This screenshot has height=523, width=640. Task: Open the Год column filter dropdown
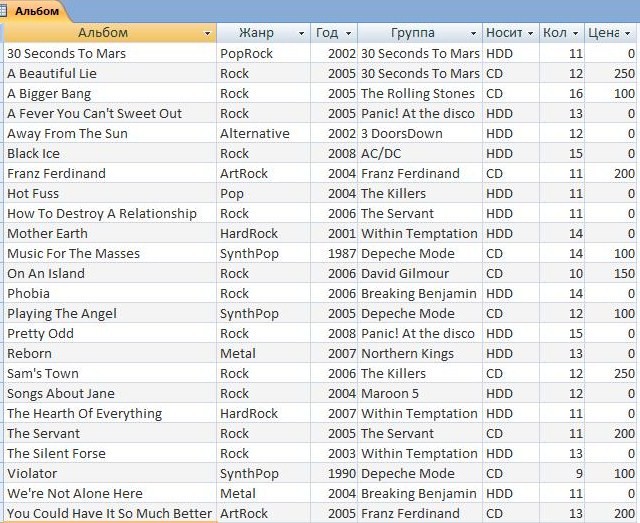[348, 33]
